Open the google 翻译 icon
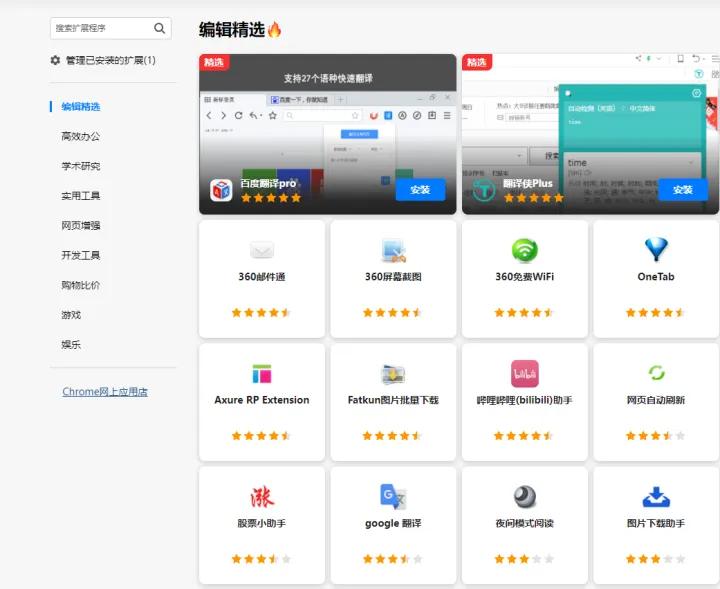 coord(393,497)
